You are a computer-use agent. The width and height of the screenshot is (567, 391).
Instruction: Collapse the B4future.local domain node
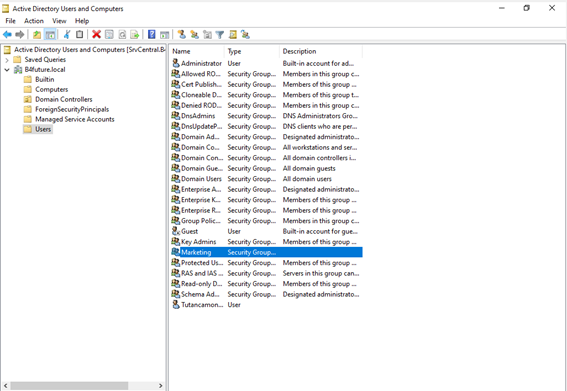7,69
